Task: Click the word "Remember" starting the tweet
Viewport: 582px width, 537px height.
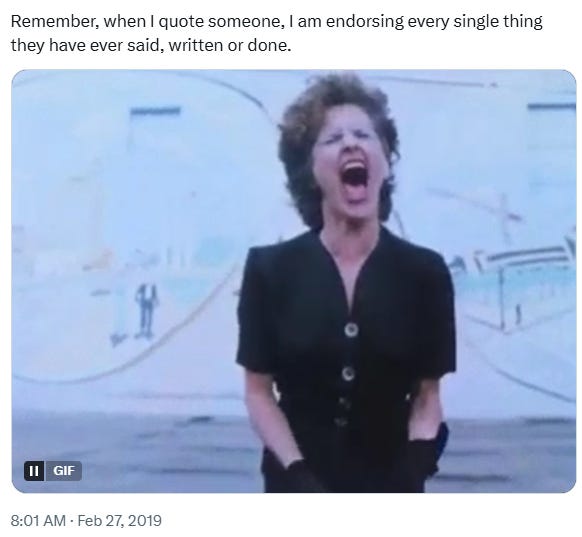Action: tap(55, 21)
